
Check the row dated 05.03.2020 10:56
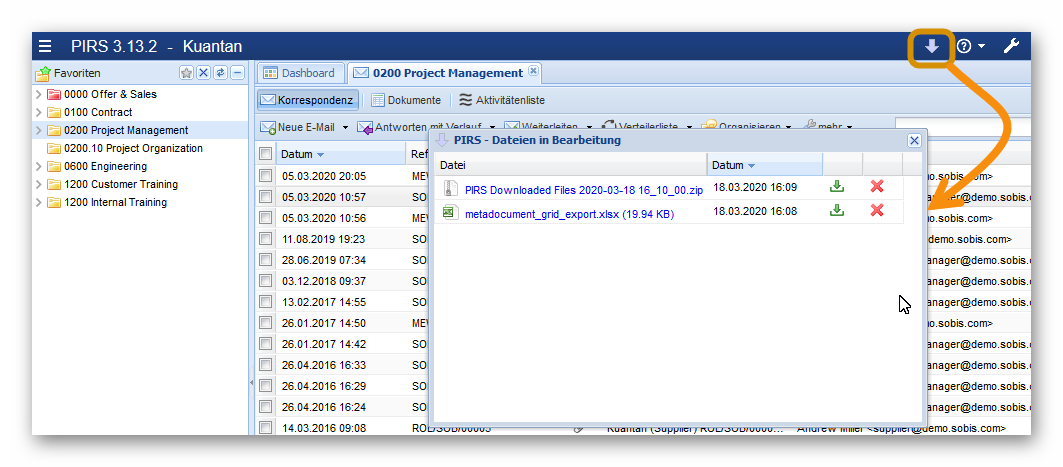point(266,218)
